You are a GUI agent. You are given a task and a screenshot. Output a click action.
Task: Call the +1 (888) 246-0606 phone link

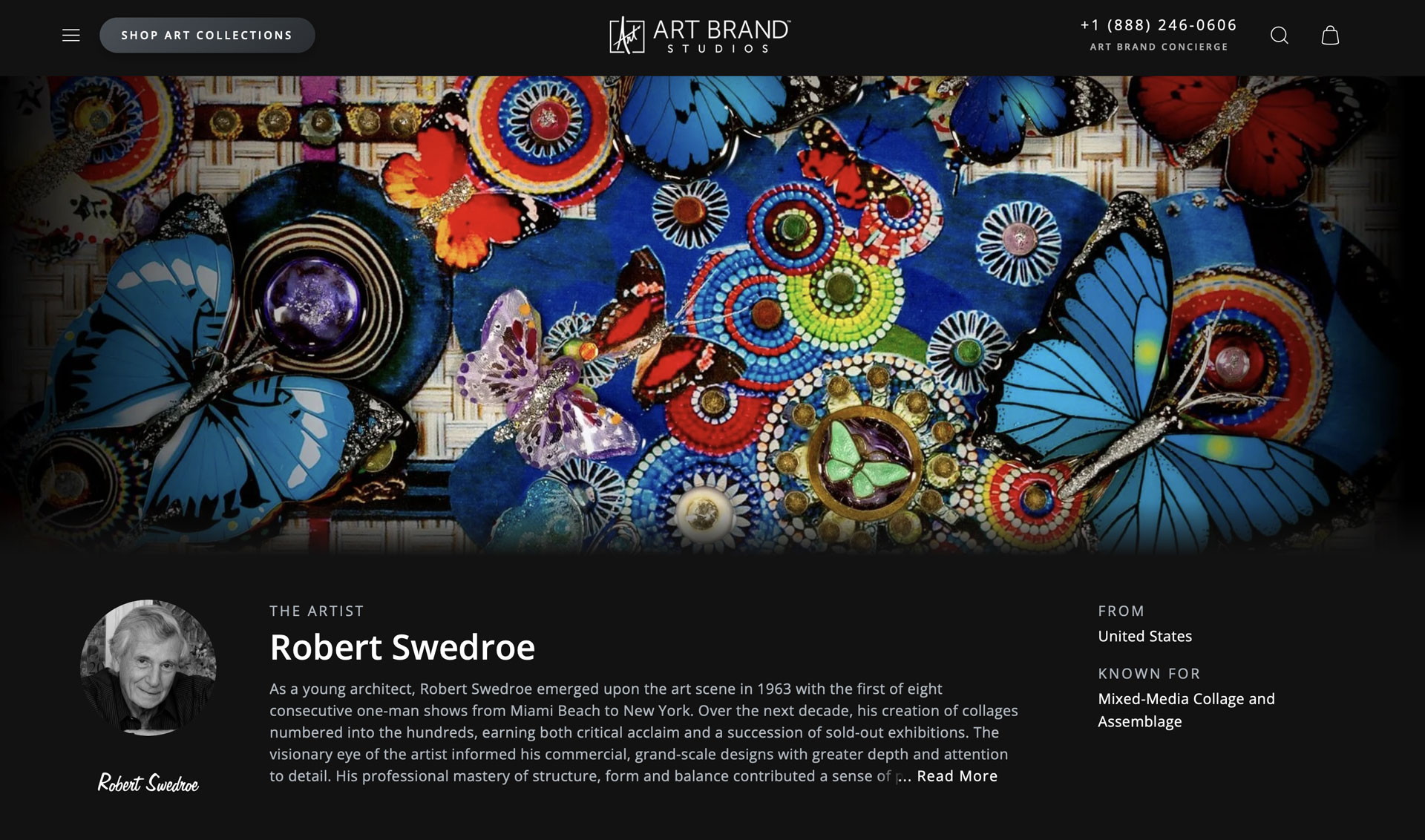tap(1159, 25)
